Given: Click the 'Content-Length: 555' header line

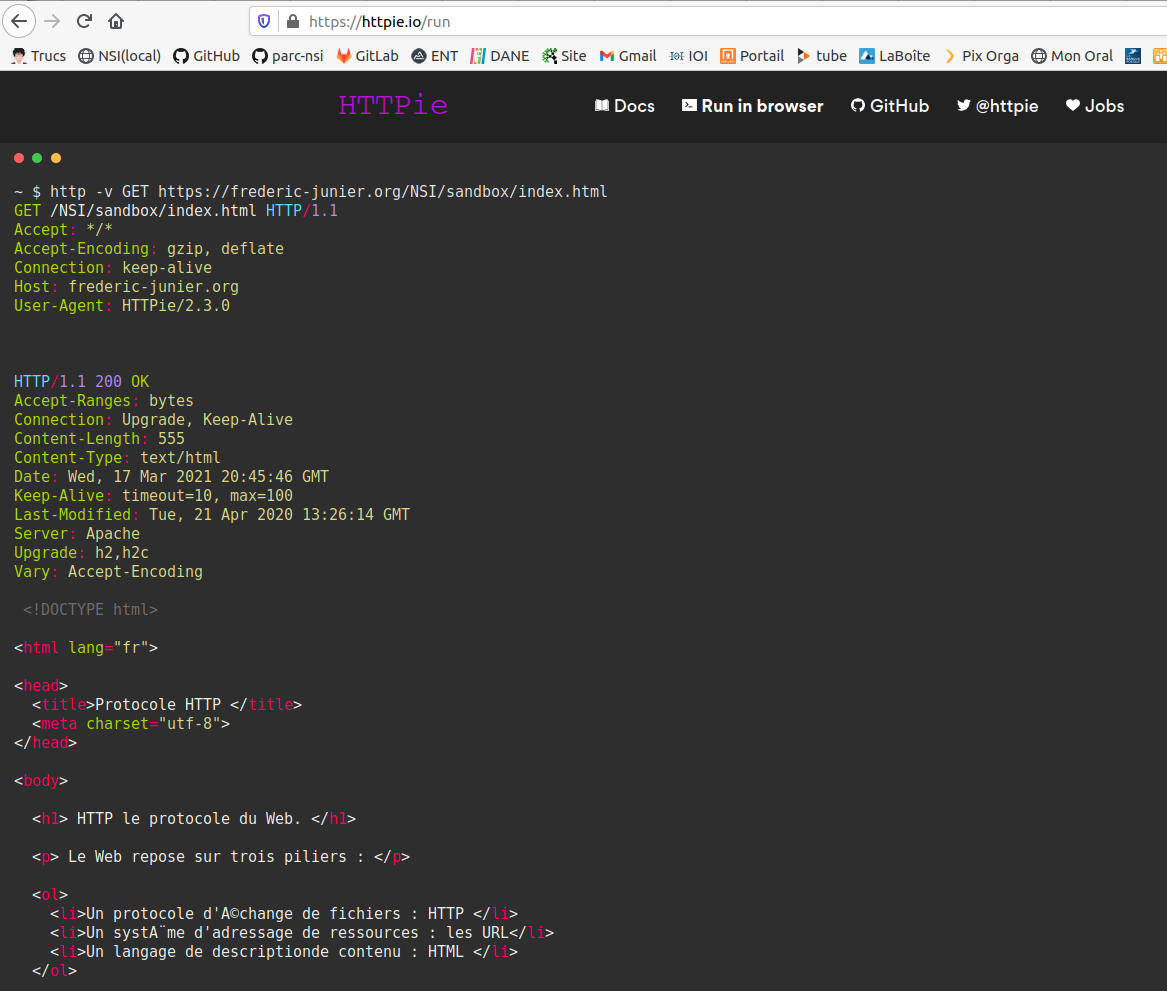Looking at the screenshot, I should click(x=99, y=439).
